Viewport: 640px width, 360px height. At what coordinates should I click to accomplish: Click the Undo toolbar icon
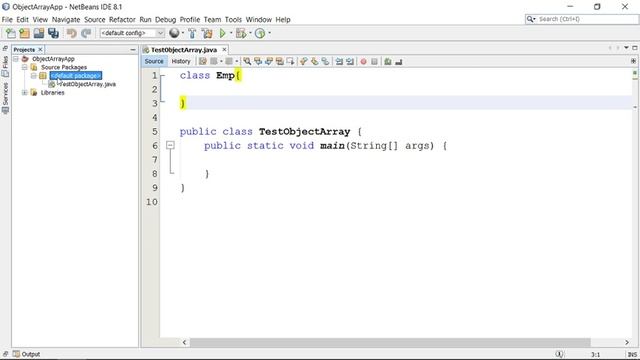[71, 33]
